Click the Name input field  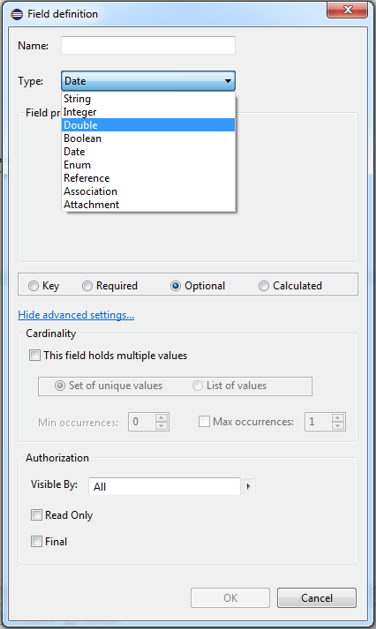click(x=148, y=45)
